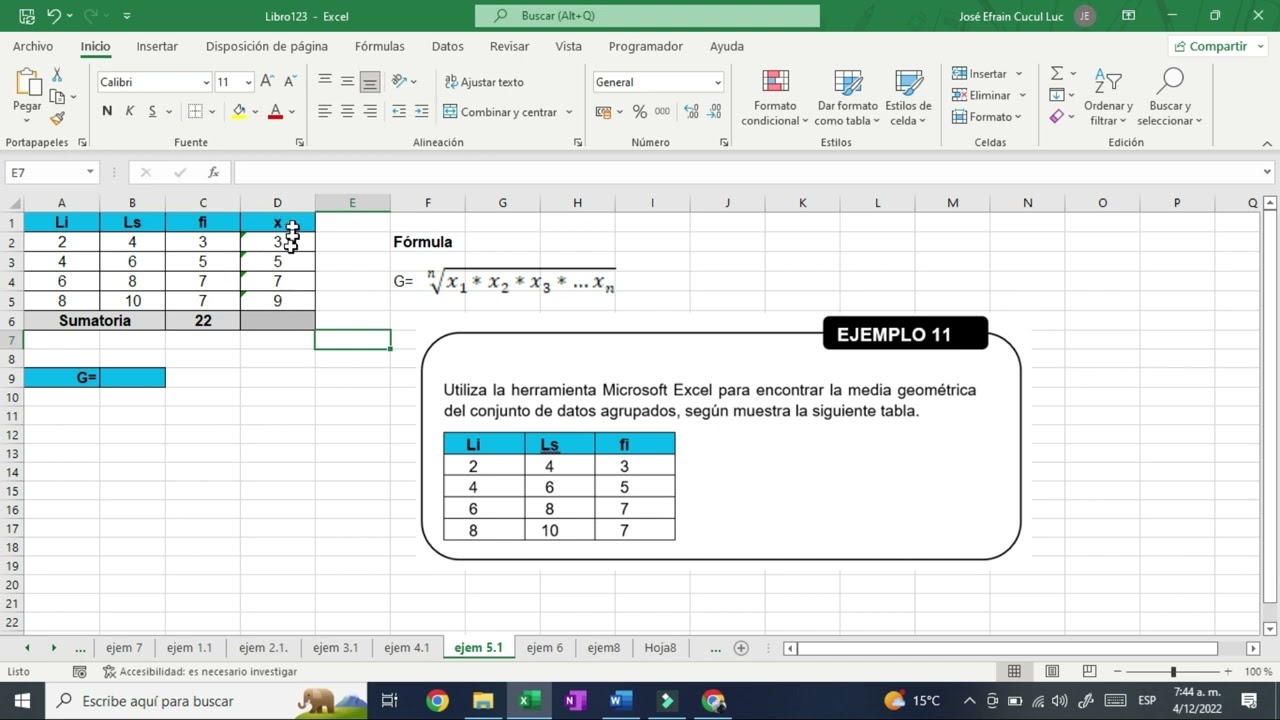Click the Borders icon
Screen dimensions: 1280x720
click(195, 112)
